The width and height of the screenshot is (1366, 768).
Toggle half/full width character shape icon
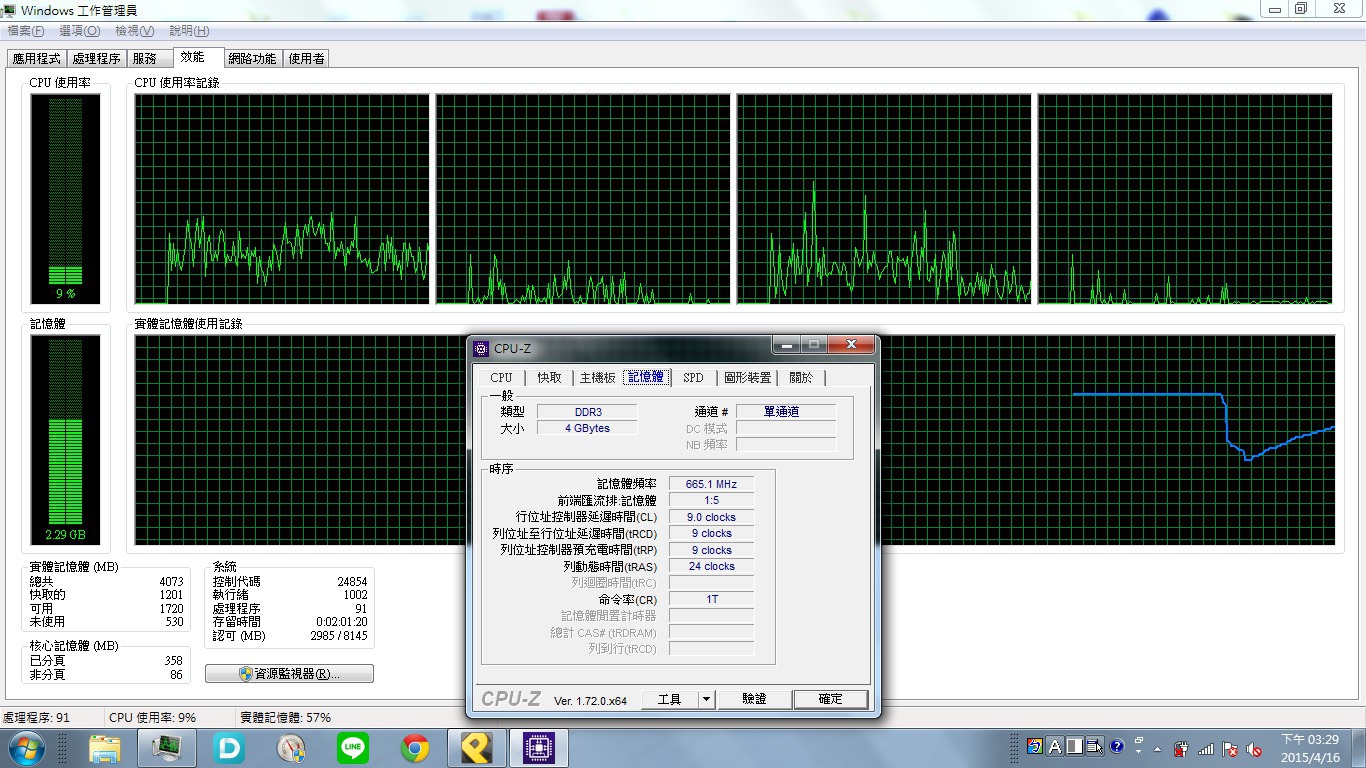[1075, 746]
